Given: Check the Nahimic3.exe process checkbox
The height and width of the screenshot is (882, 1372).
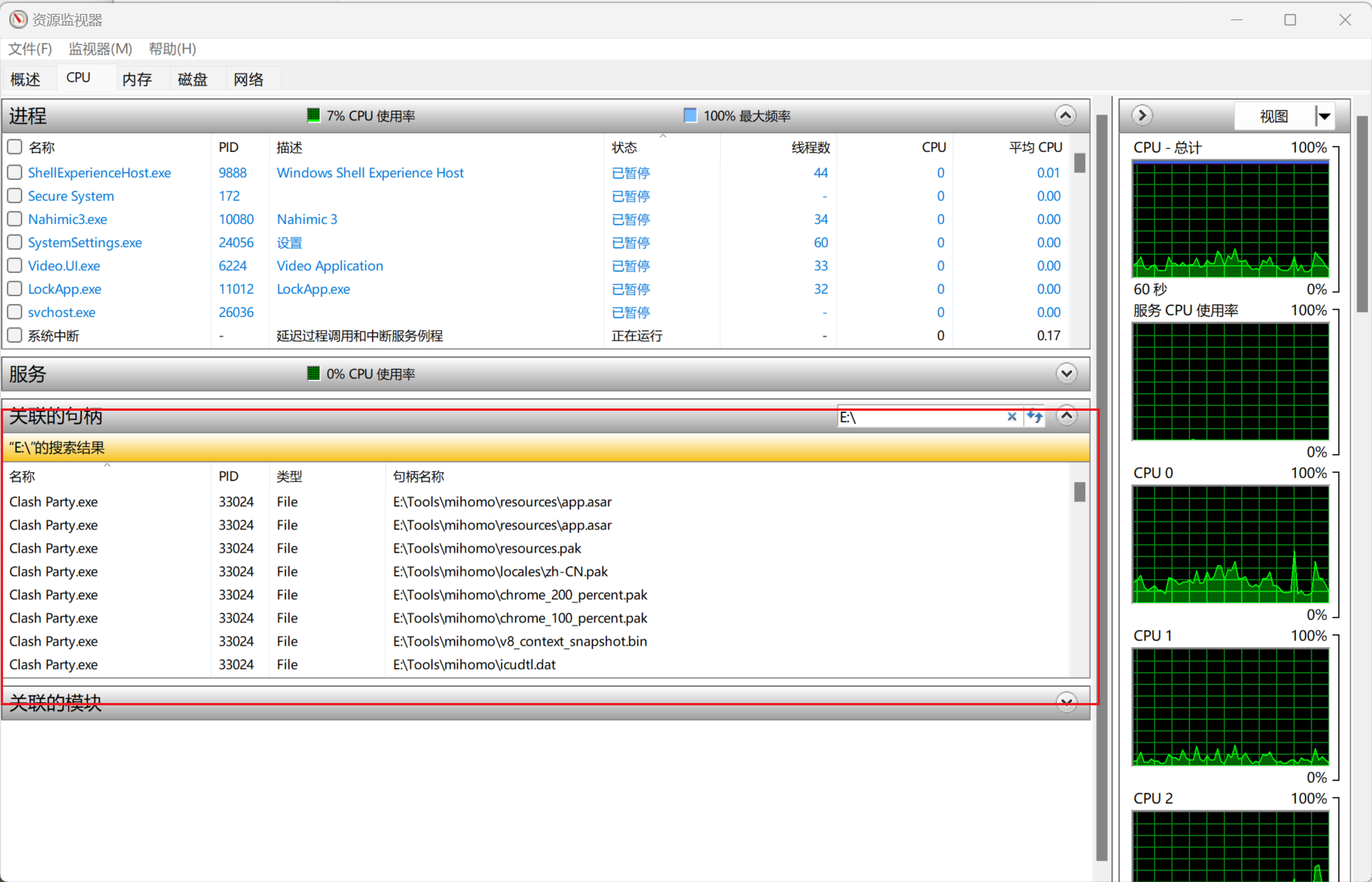Looking at the screenshot, I should point(15,219).
